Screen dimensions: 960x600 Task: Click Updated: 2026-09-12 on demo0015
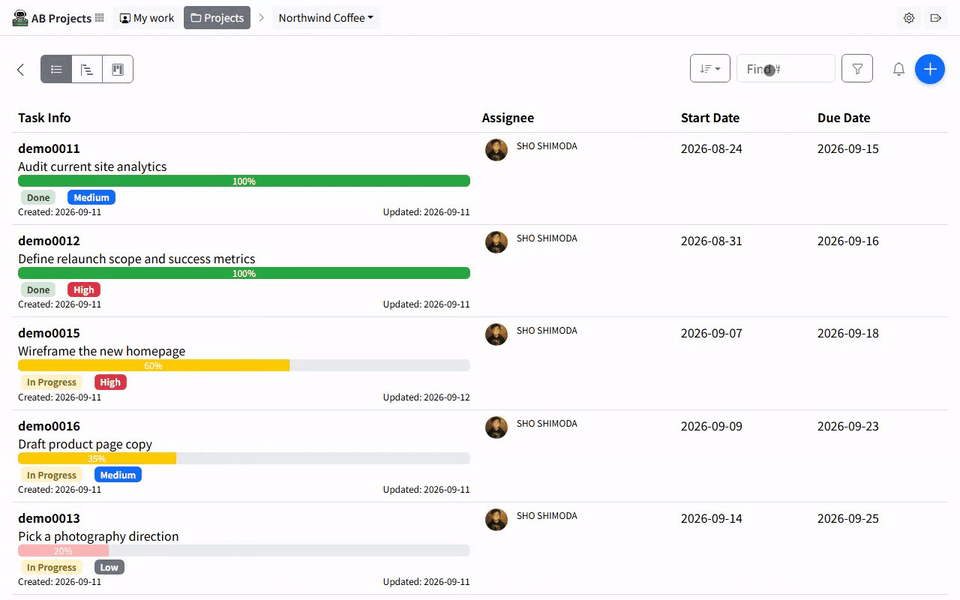[426, 397]
